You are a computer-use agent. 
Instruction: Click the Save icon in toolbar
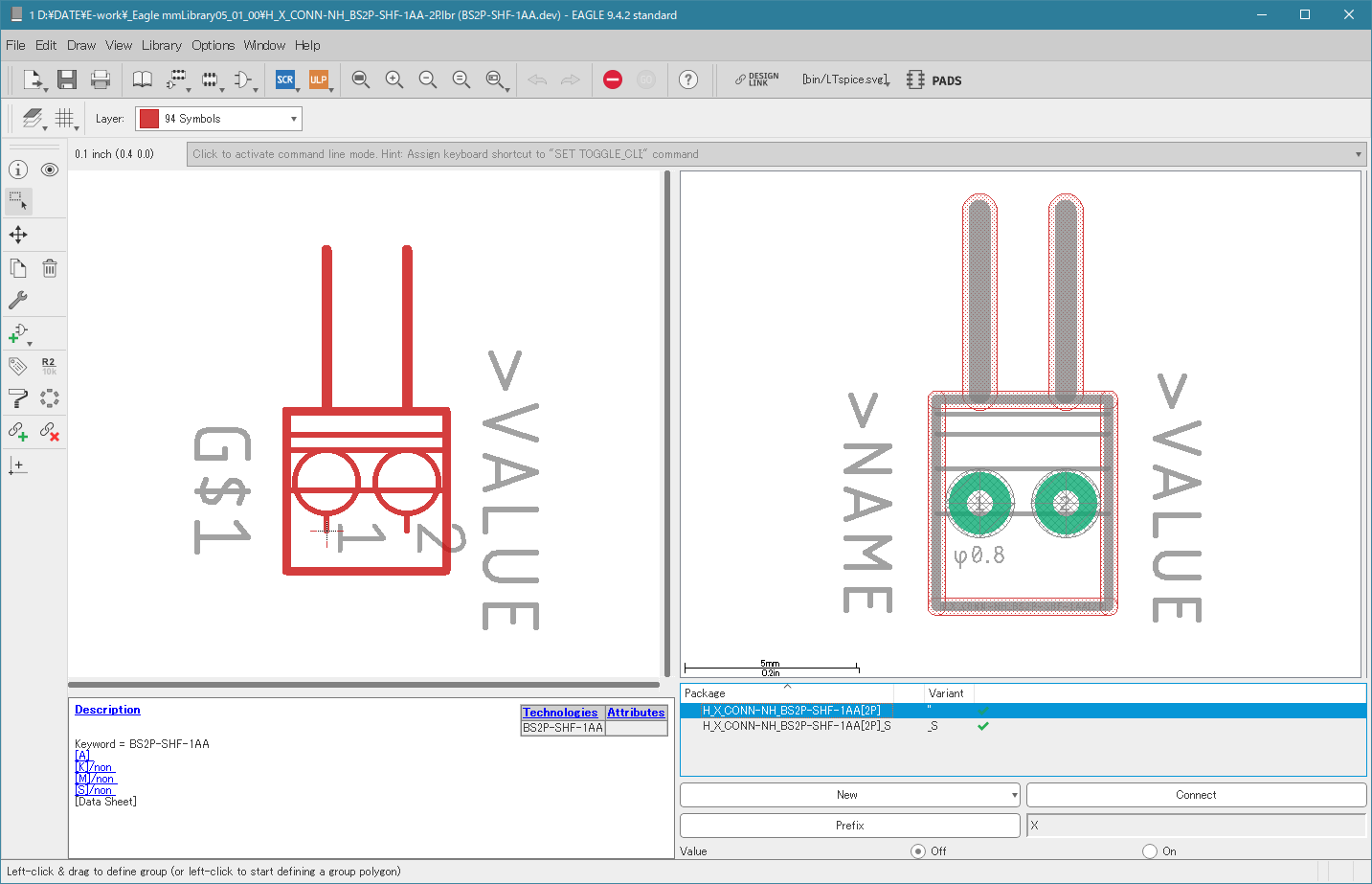pyautogui.click(x=66, y=79)
